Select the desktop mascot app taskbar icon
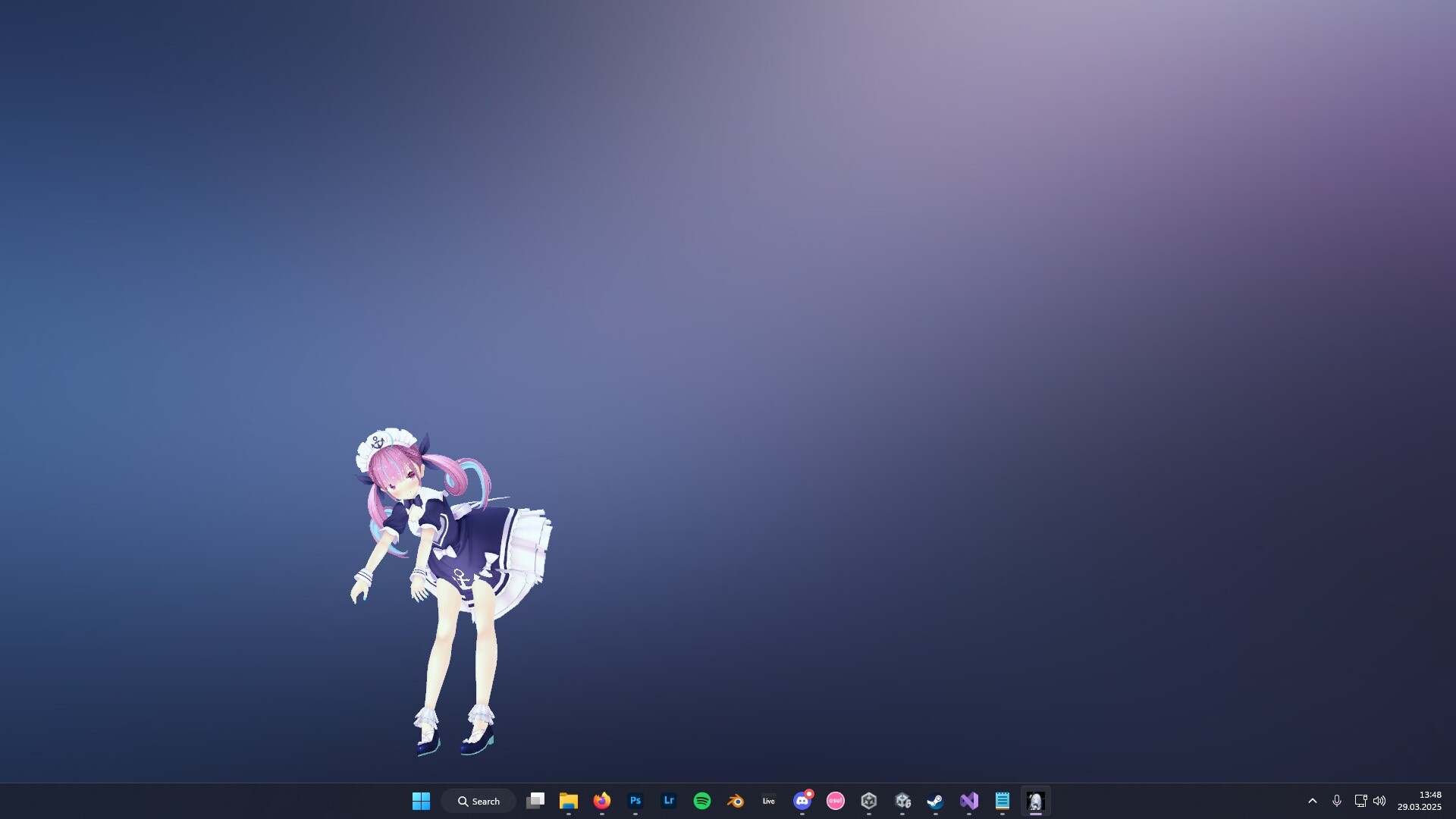The image size is (1456, 819). (x=1036, y=801)
